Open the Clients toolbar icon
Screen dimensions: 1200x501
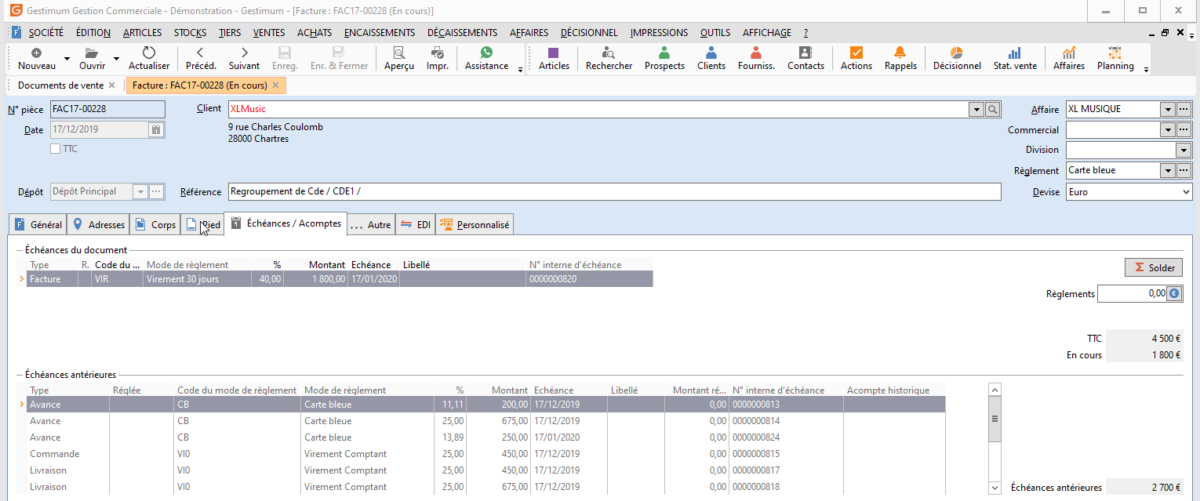711,52
